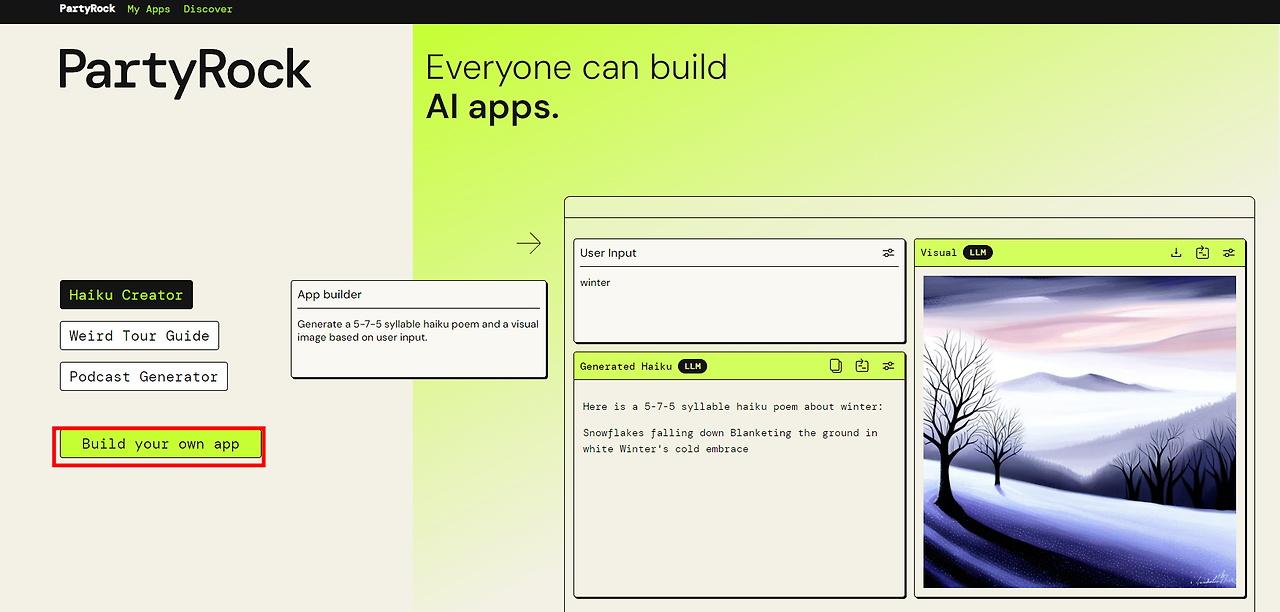
Task: Copy the Generated Haiku text
Action: point(836,366)
